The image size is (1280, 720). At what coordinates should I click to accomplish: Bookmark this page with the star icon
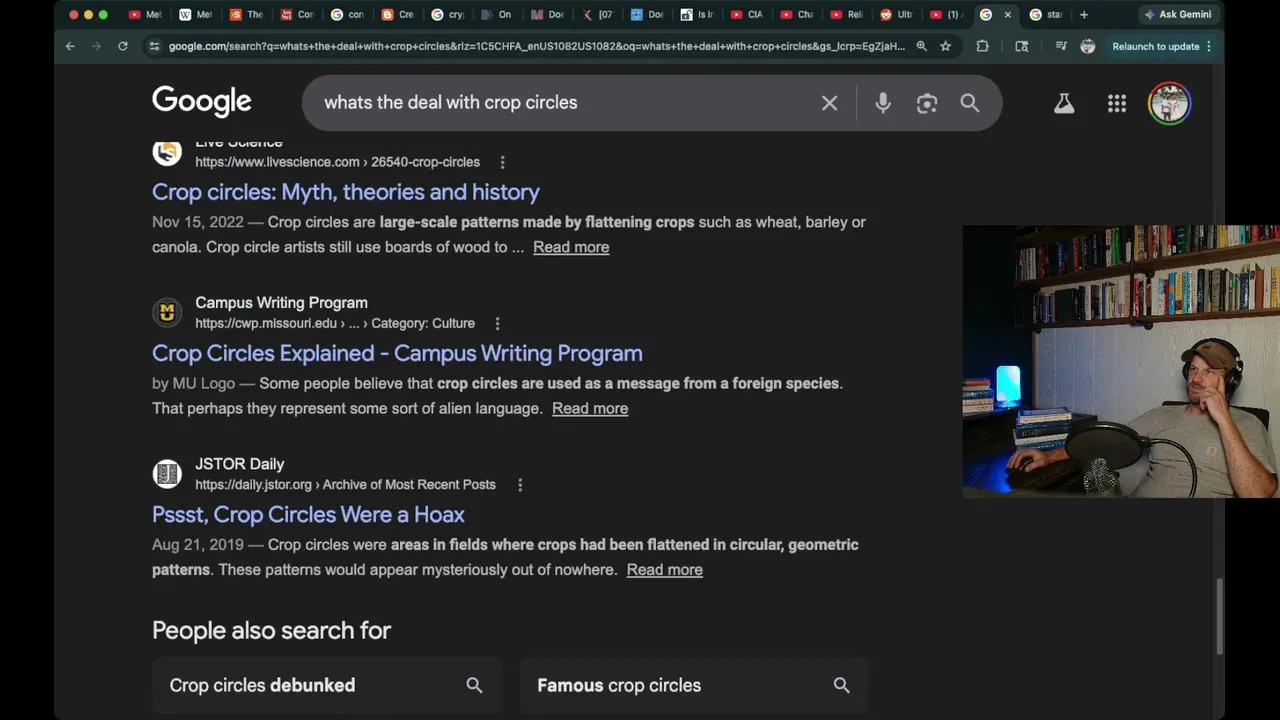pyautogui.click(x=945, y=46)
